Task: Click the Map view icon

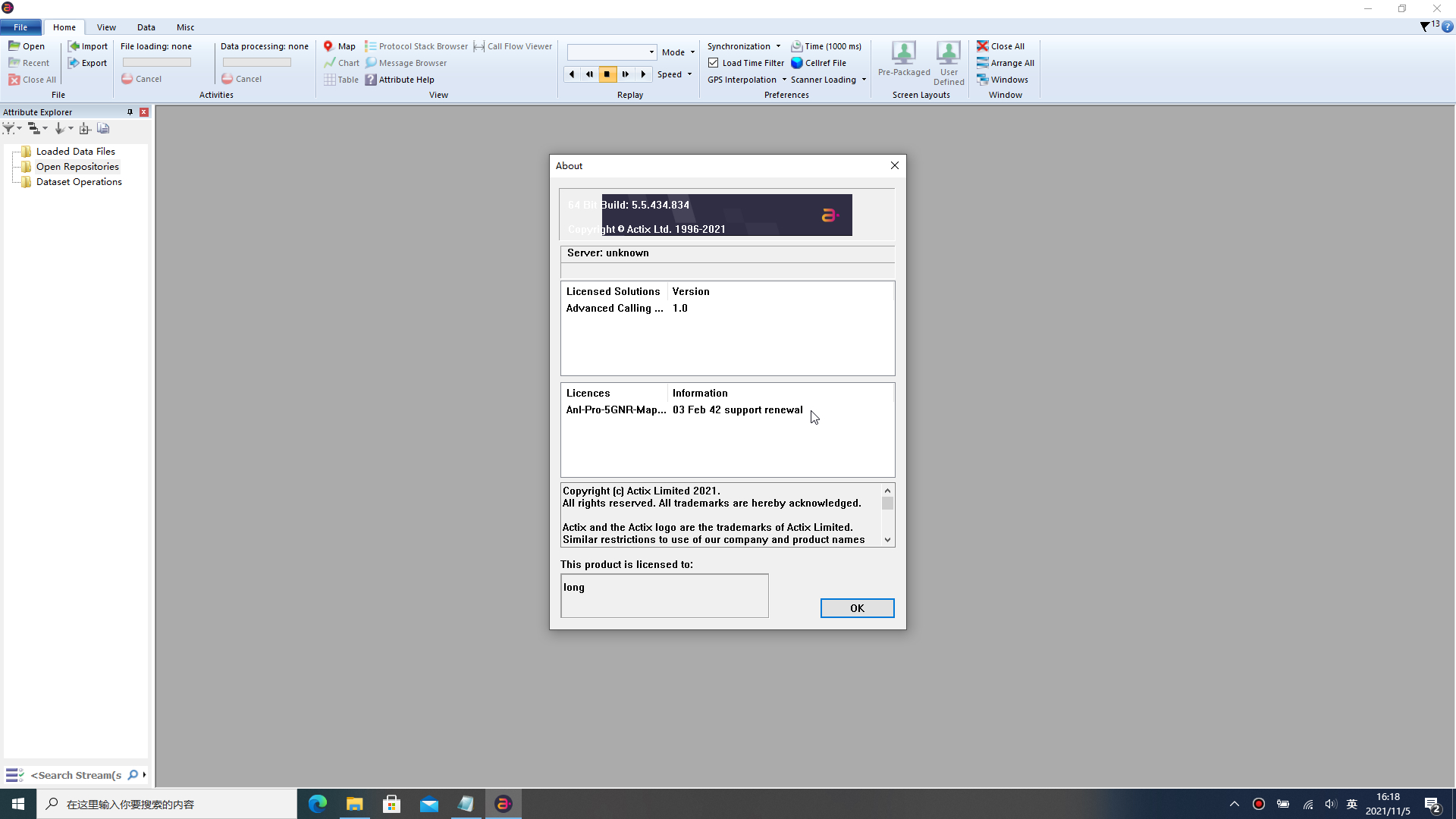Action: point(328,46)
